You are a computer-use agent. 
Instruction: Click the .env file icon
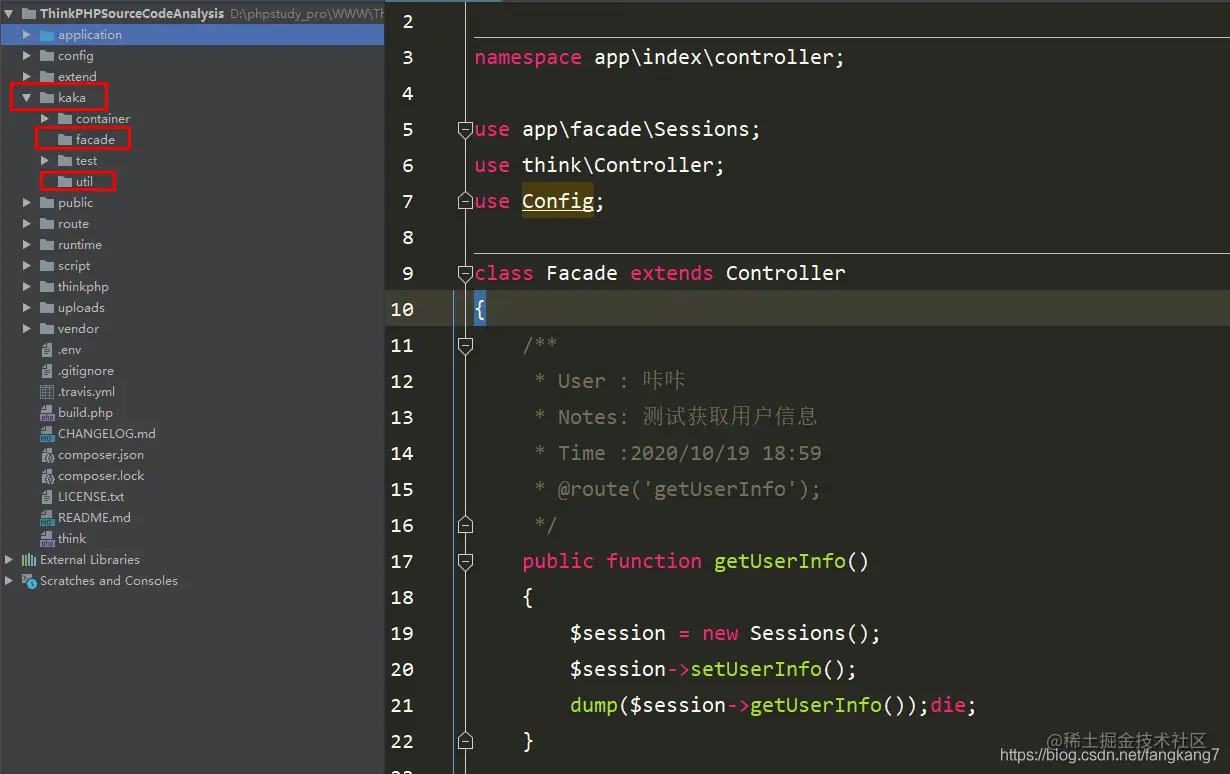pos(47,350)
